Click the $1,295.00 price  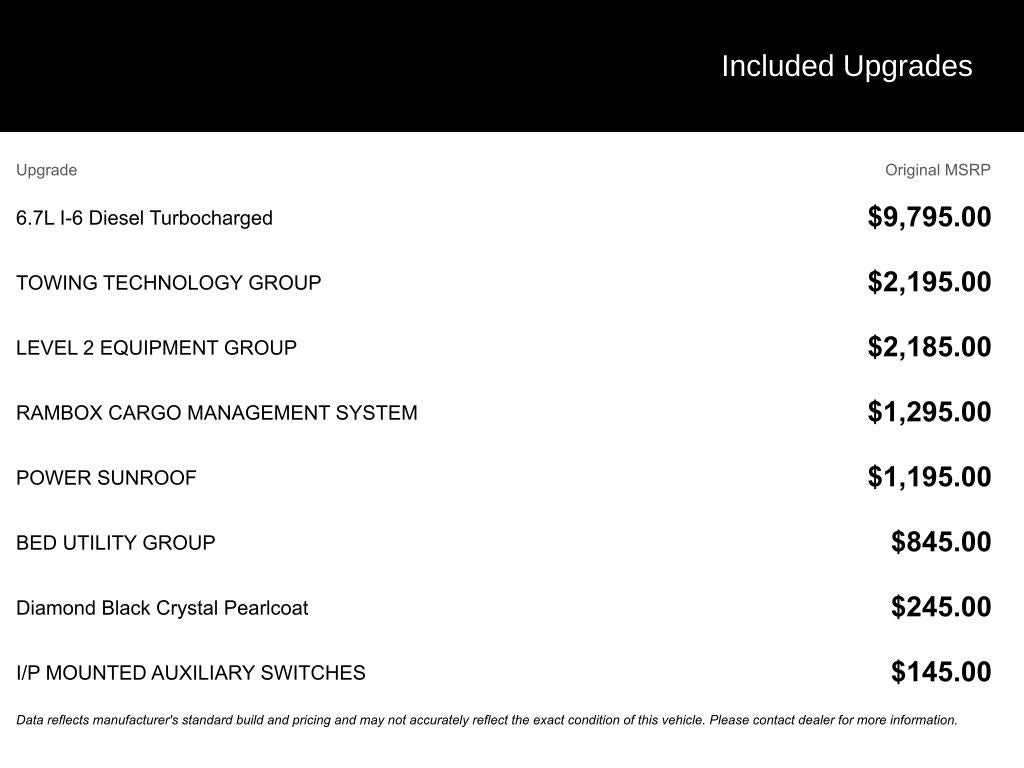[929, 412]
